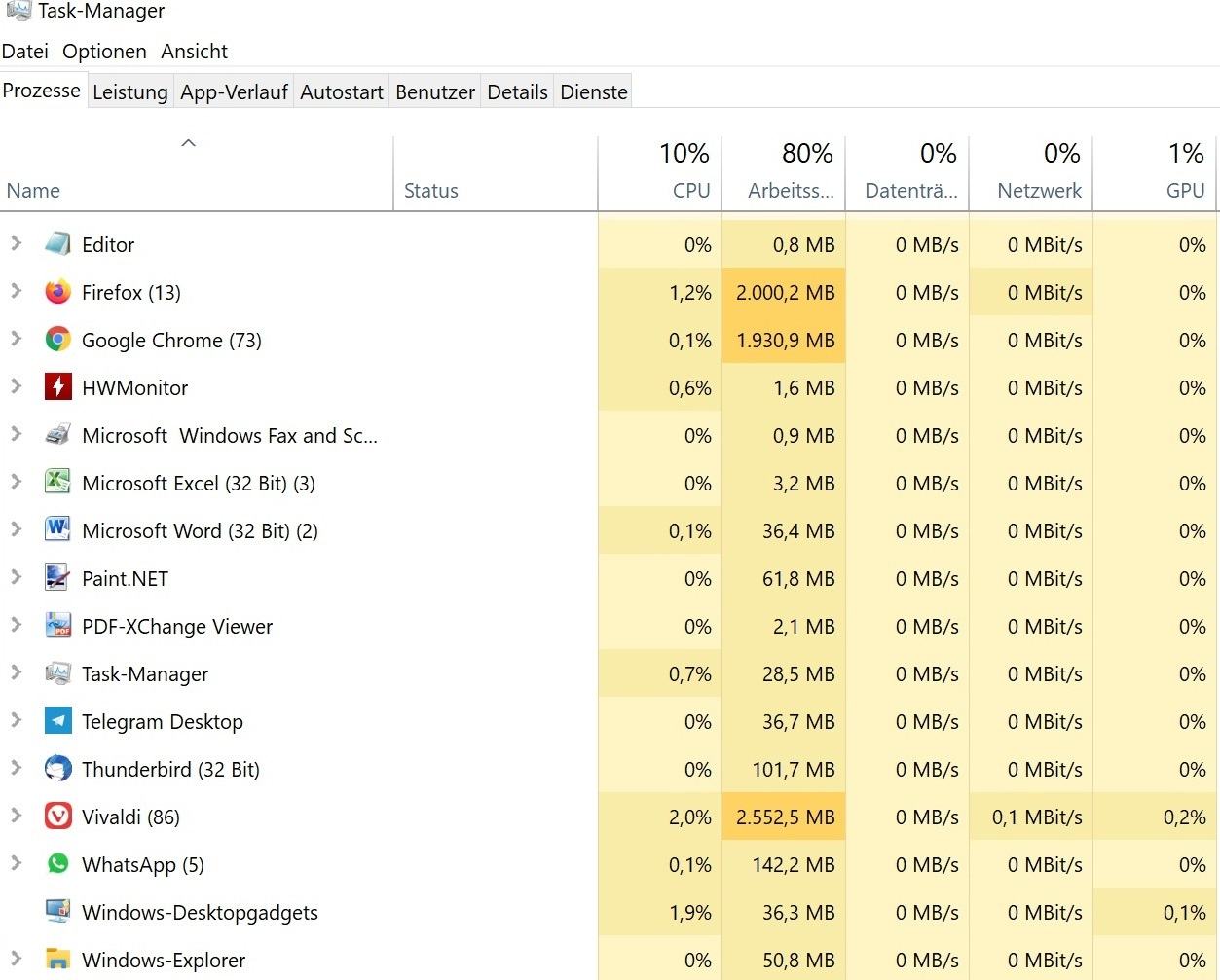
Task: Click the PDF-XChange Viewer icon
Action: [x=58, y=626]
